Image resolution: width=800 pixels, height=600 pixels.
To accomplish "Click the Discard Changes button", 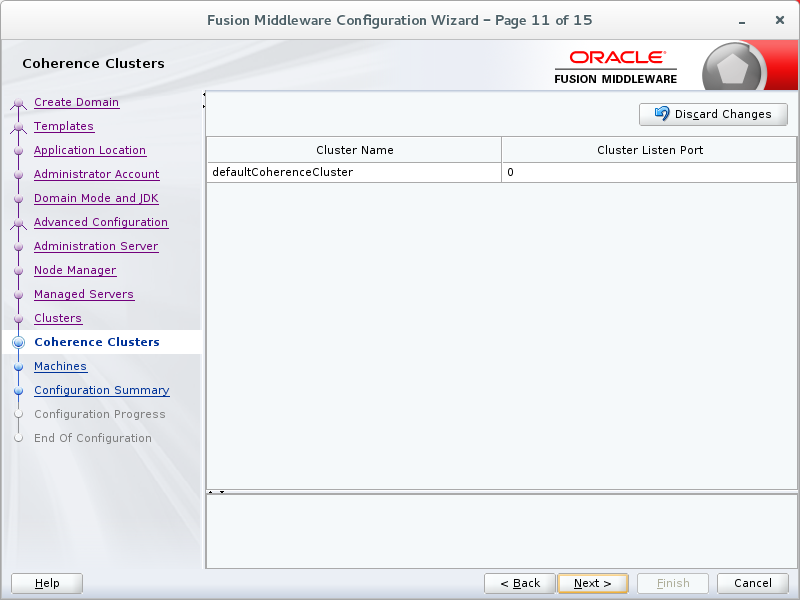I will pos(713,114).
